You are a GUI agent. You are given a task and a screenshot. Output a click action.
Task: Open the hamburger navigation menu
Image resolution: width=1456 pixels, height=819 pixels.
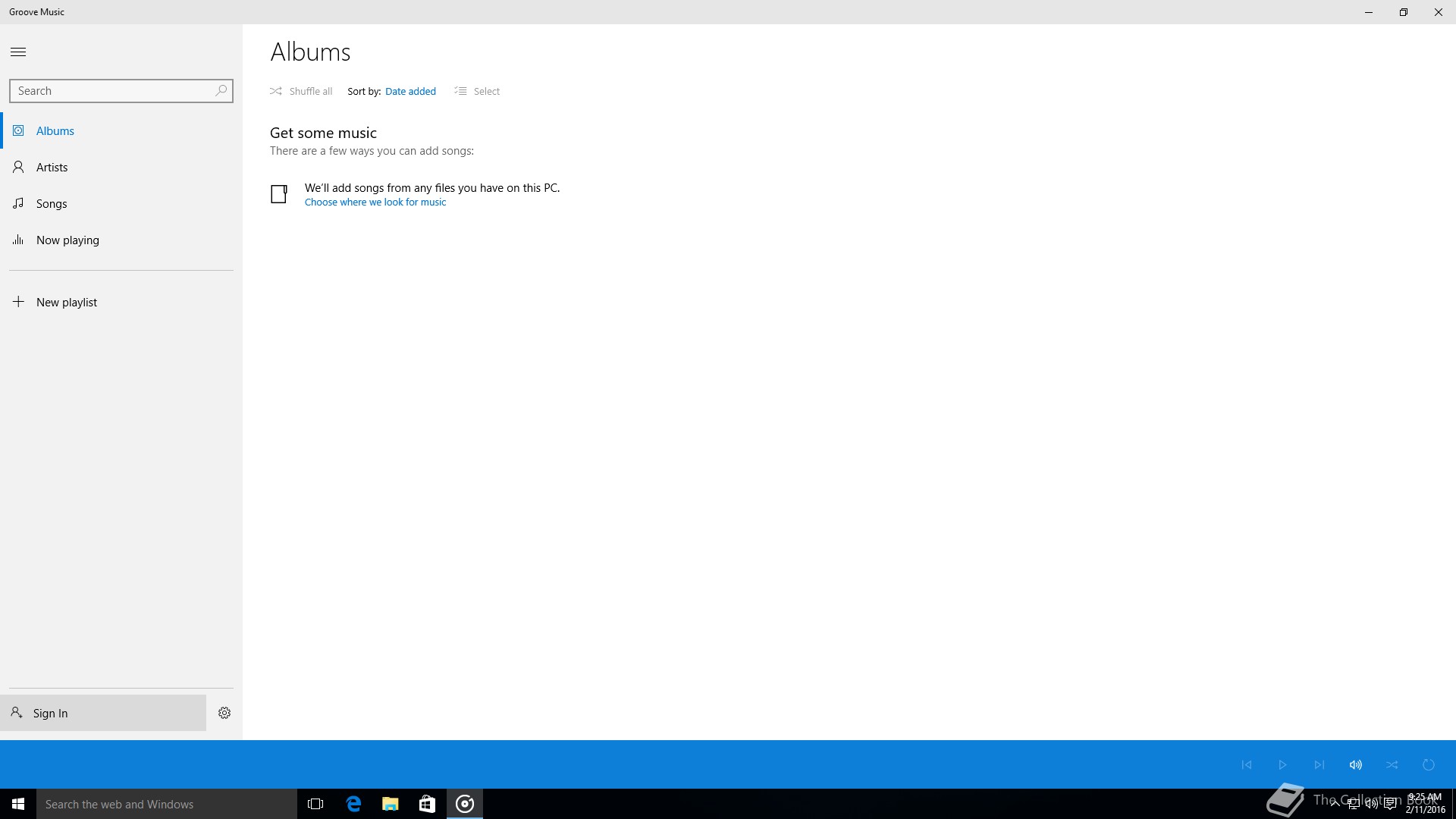point(18,52)
